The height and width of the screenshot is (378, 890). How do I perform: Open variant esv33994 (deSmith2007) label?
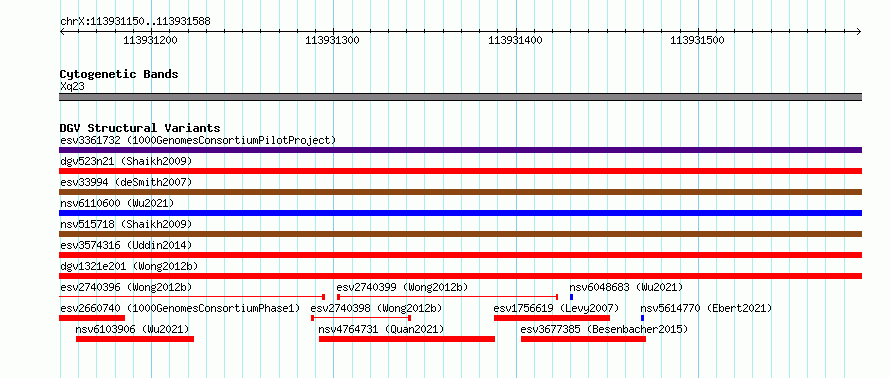click(x=126, y=182)
